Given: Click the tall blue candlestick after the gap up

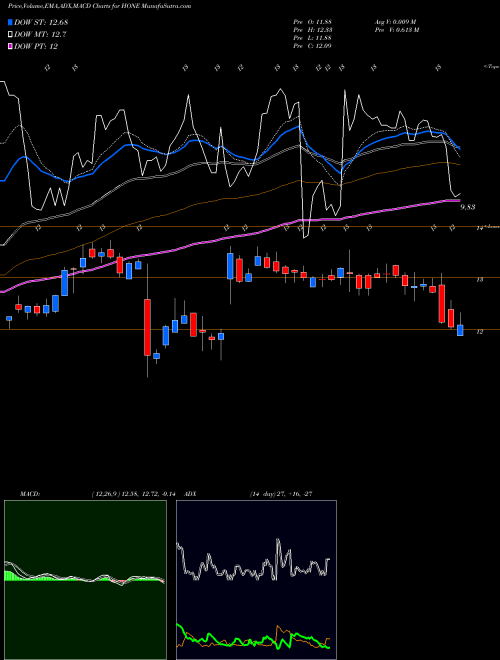Looking at the screenshot, I should [x=230, y=266].
